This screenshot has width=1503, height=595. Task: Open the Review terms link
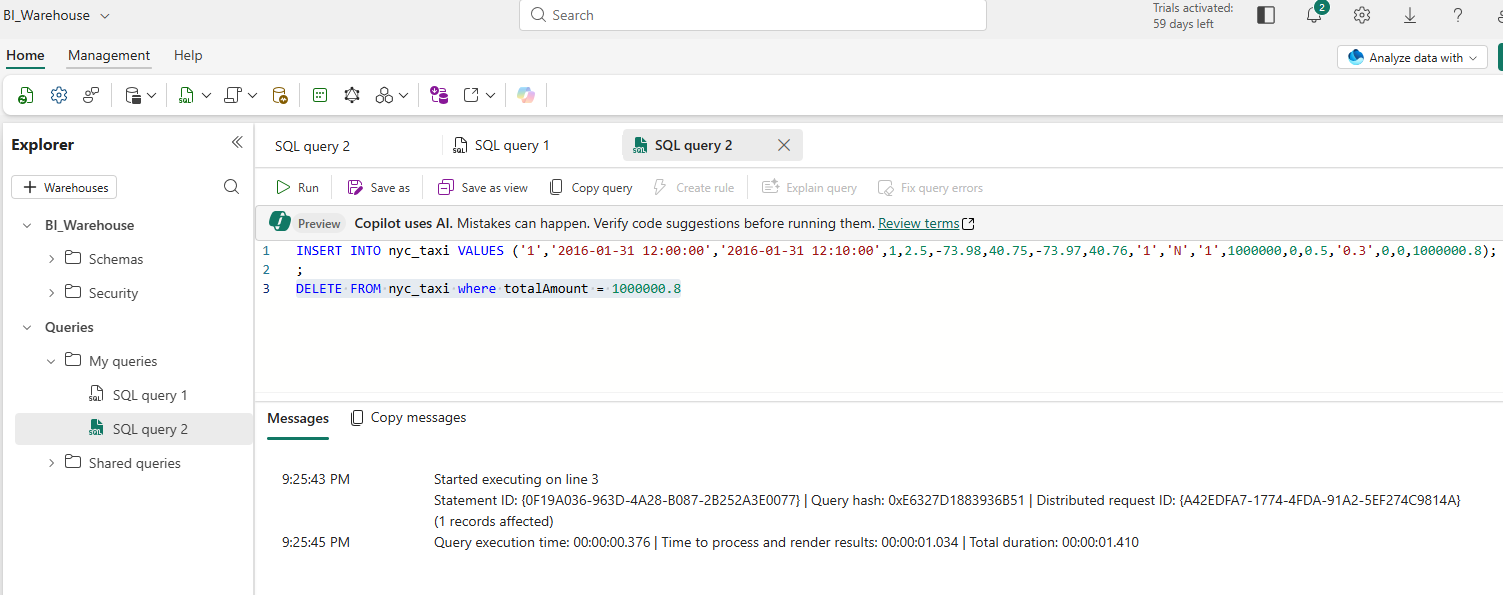(926, 223)
